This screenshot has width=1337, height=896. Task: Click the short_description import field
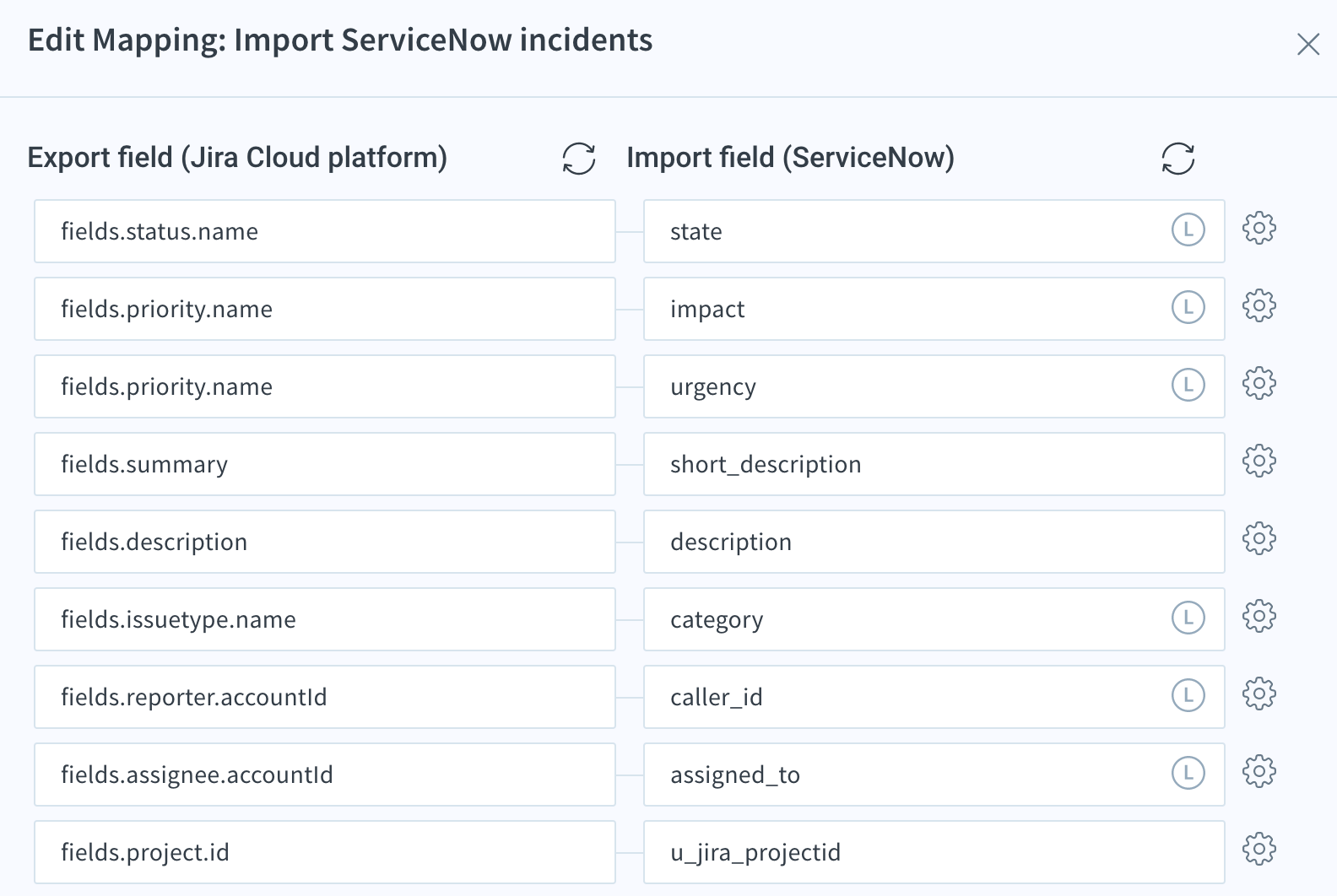tap(934, 464)
